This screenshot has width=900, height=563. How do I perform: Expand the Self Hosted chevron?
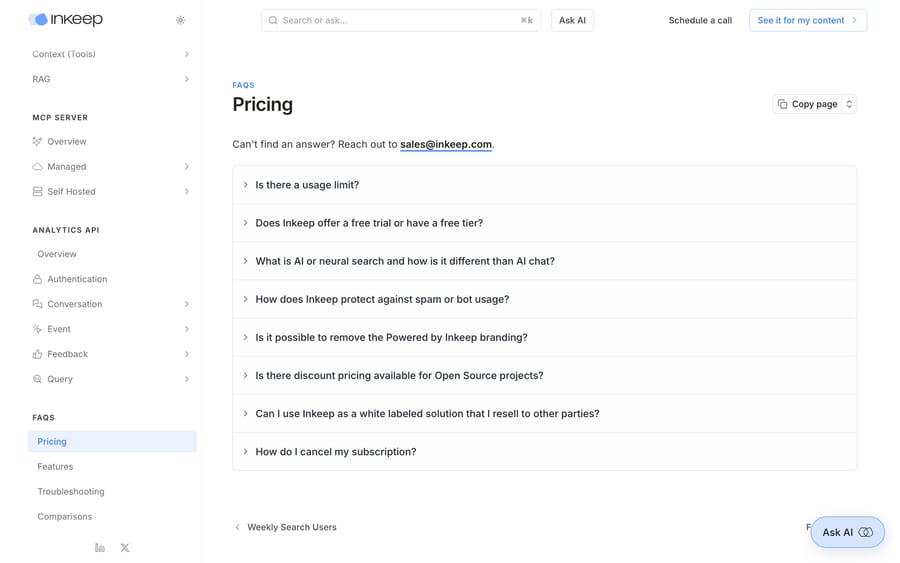click(187, 192)
